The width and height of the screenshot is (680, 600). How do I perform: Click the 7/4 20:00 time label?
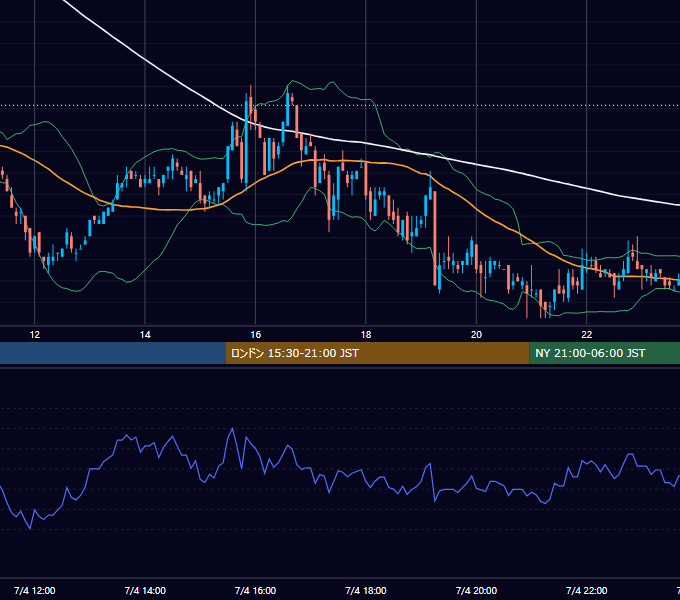[476, 590]
